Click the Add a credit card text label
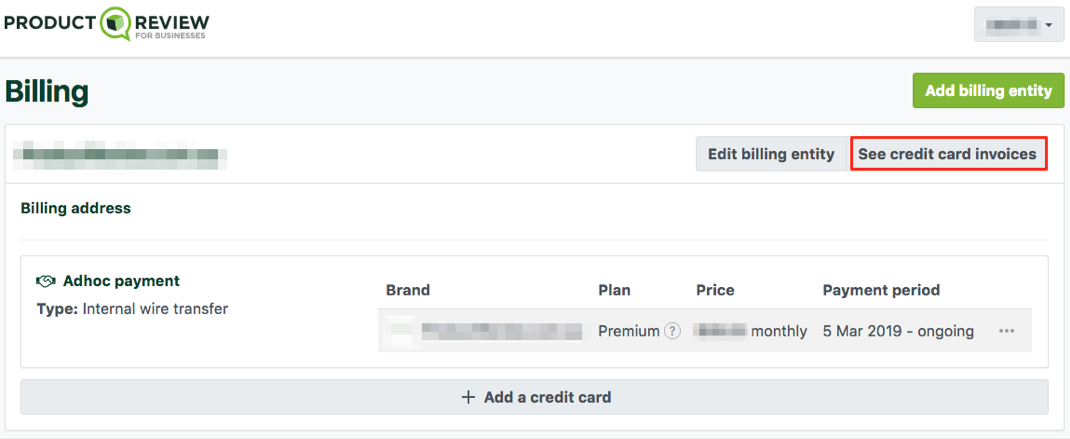This screenshot has width=1070, height=439. tap(547, 397)
